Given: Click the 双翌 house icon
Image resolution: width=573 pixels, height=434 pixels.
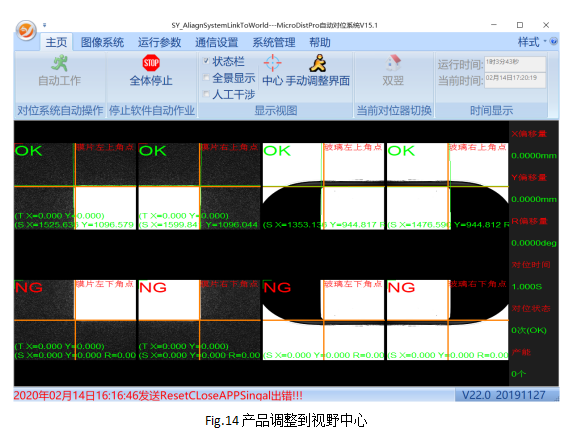Looking at the screenshot, I should [393, 63].
